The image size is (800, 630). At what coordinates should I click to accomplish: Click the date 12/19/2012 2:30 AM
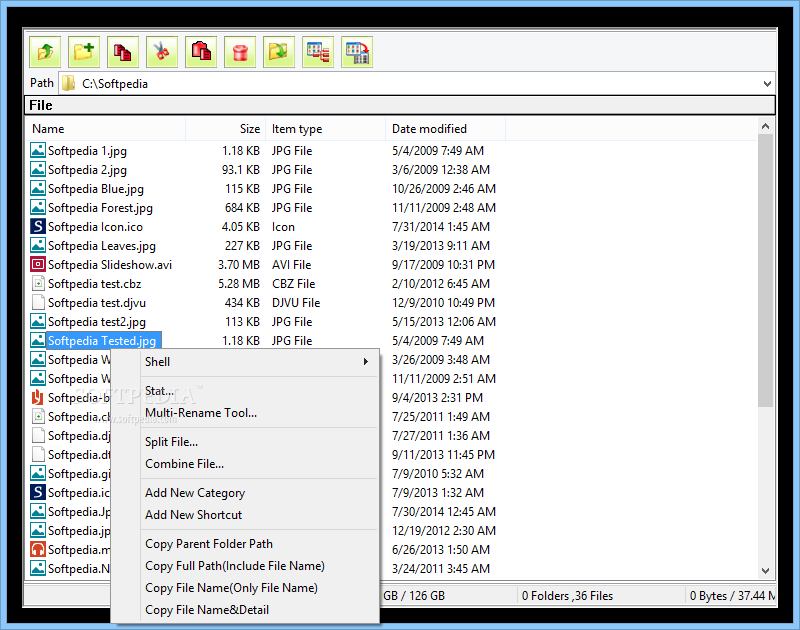click(x=443, y=531)
